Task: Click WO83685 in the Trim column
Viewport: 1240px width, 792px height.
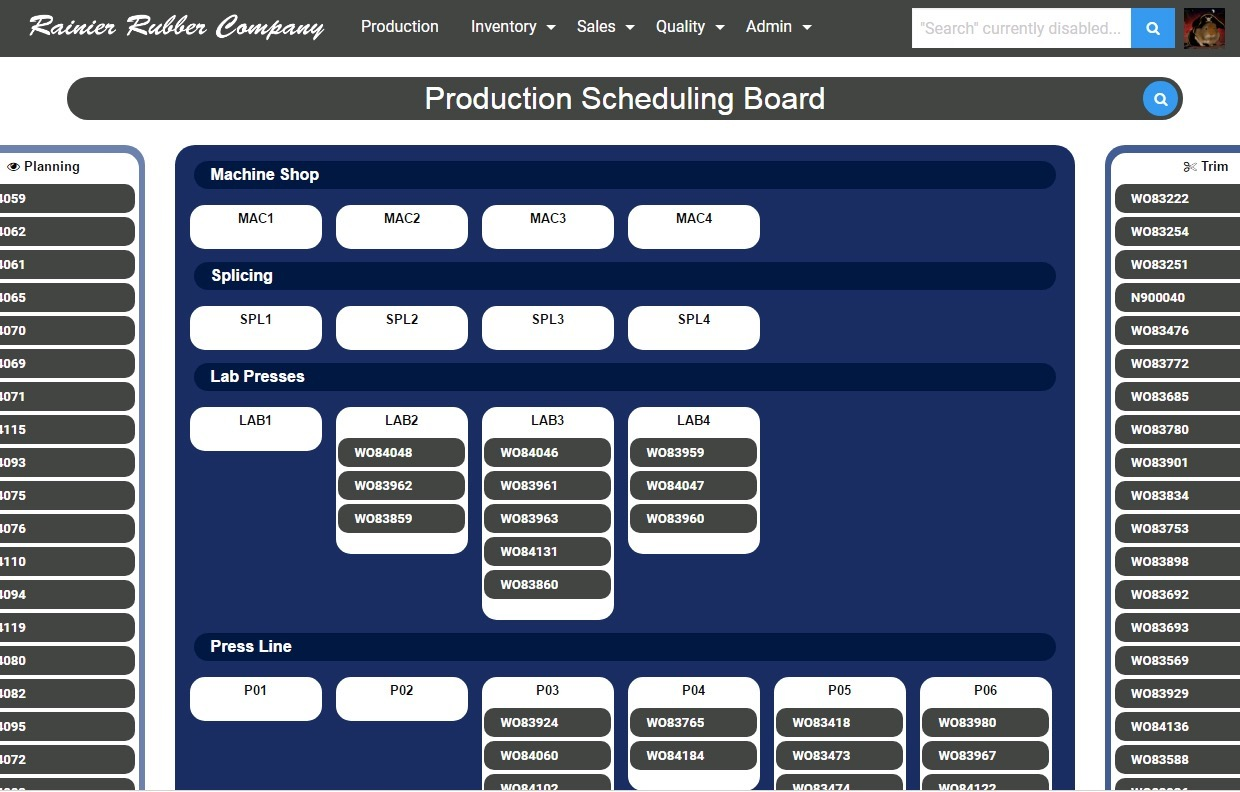Action: (x=1178, y=397)
